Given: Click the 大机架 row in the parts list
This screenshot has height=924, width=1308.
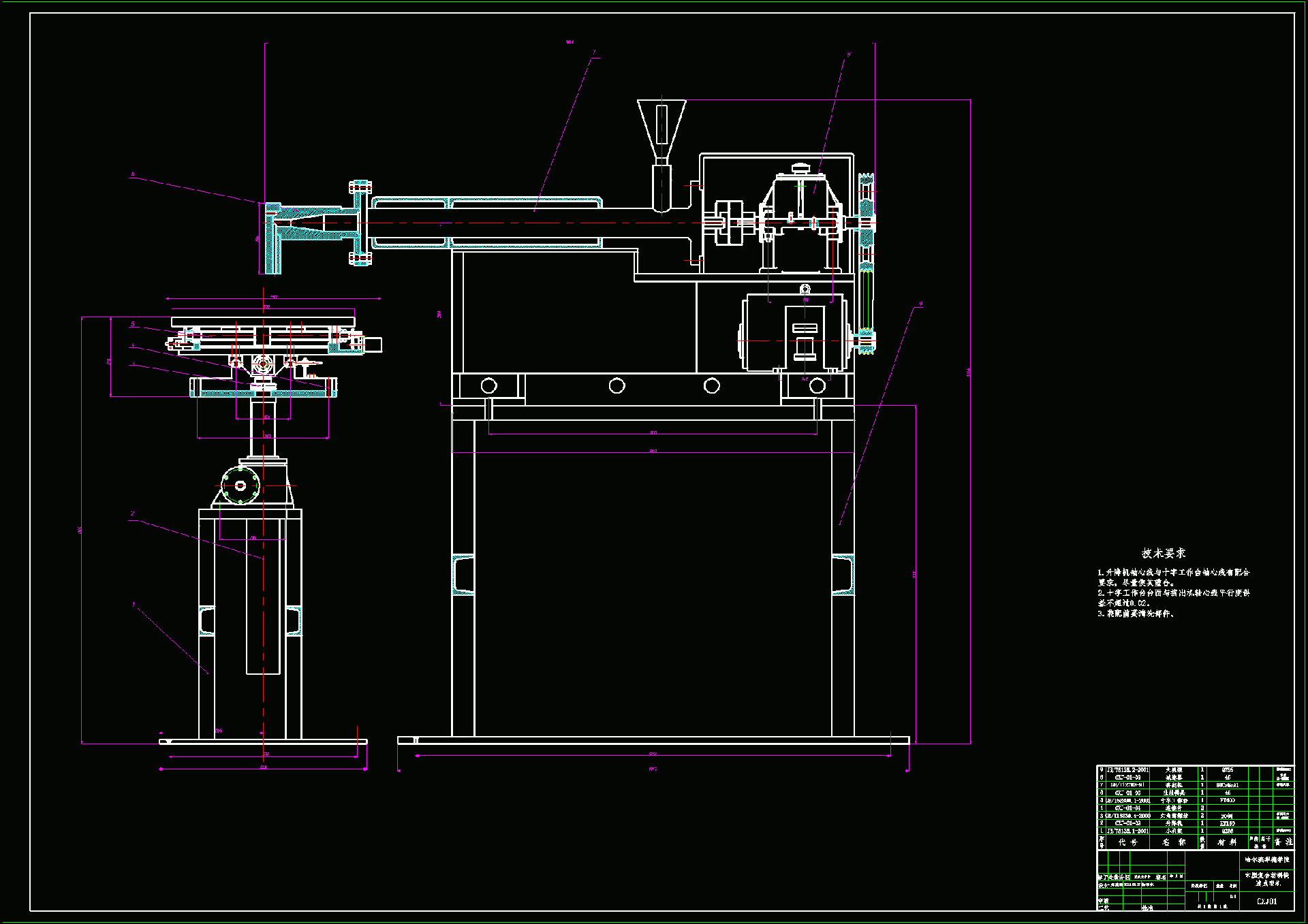Looking at the screenshot, I should tap(1173, 770).
